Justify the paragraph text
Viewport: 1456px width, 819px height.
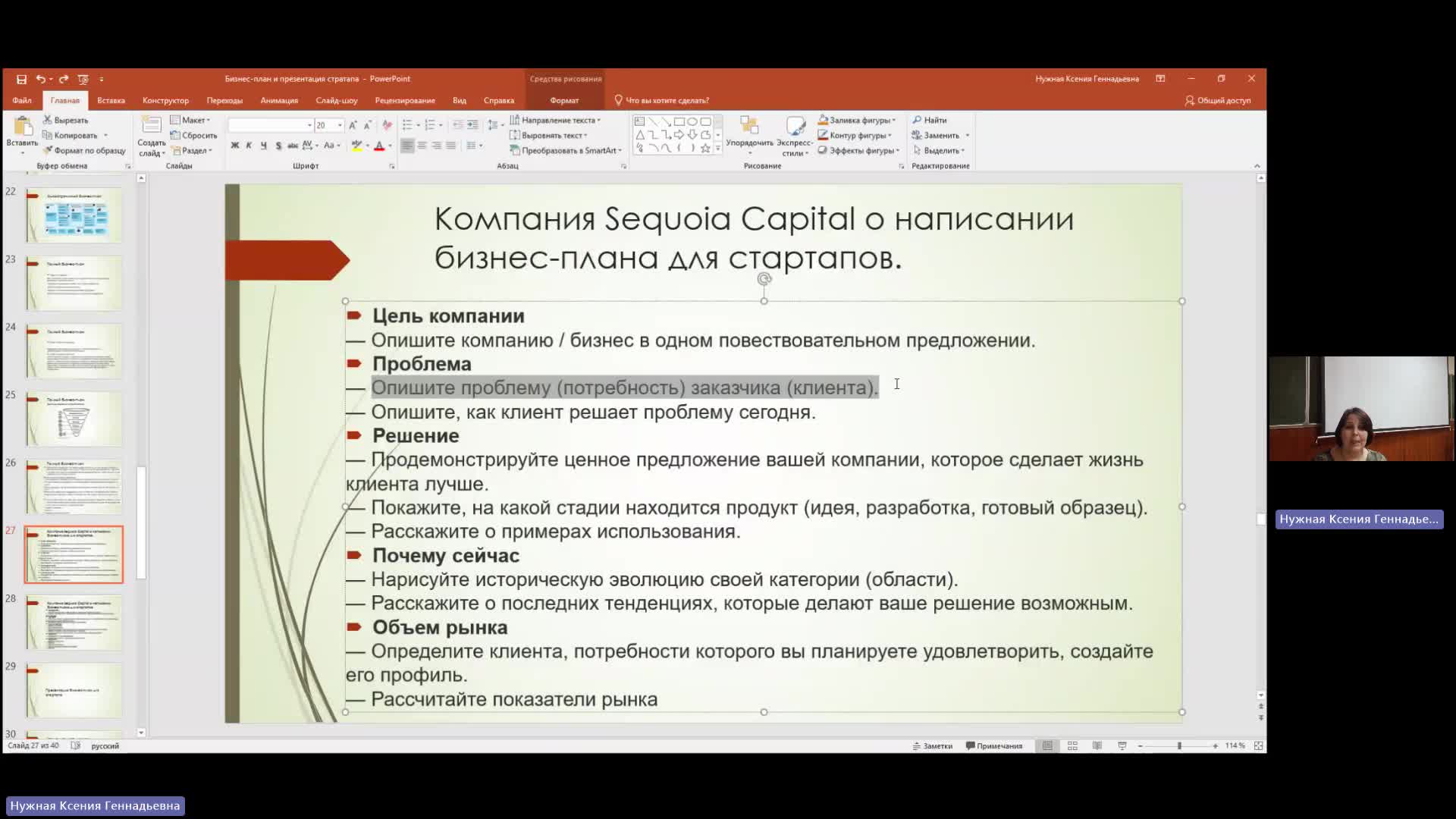pos(451,146)
